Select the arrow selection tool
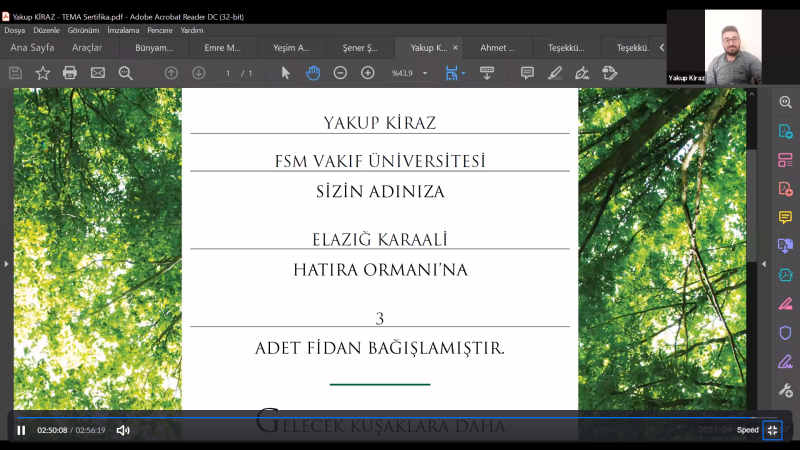 pyautogui.click(x=286, y=73)
